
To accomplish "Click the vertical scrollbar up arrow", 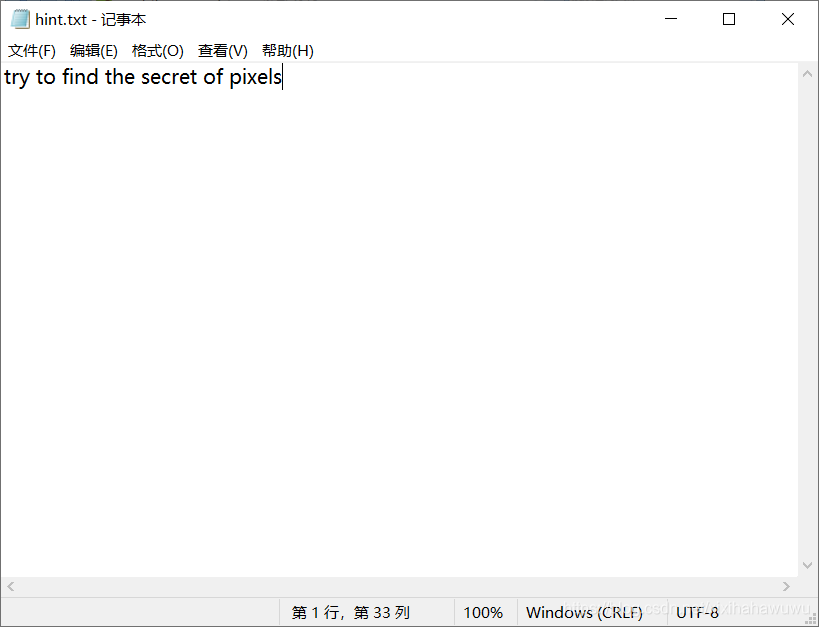I will click(807, 74).
